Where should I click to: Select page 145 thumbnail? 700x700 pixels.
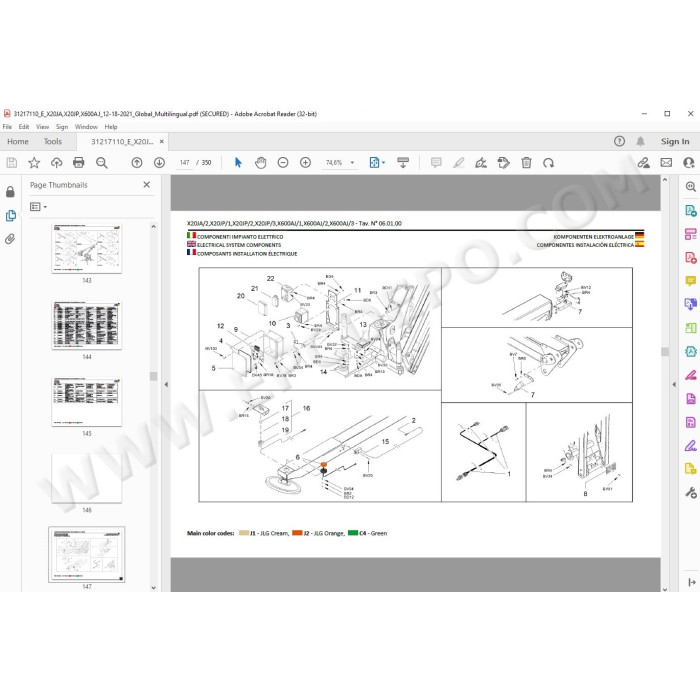pyautogui.click(x=87, y=402)
